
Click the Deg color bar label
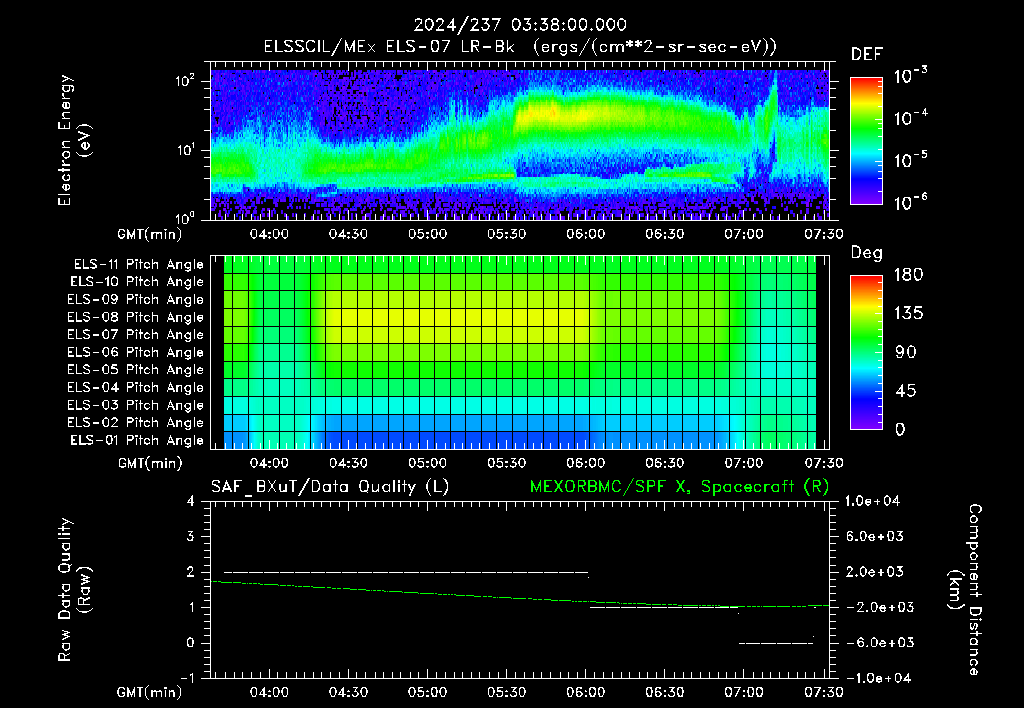point(867,253)
